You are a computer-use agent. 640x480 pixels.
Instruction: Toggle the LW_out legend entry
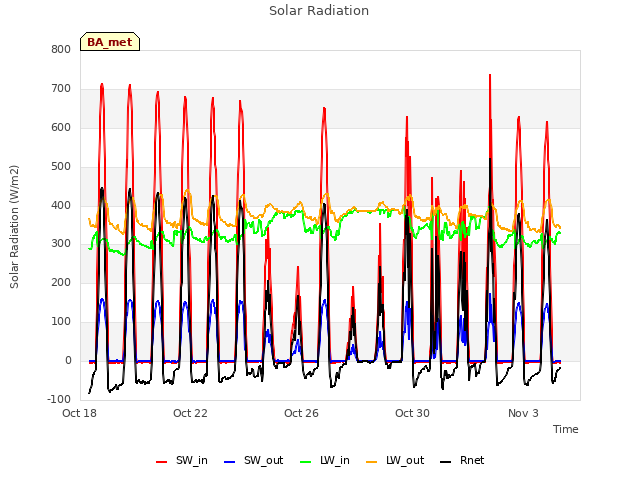coord(395,460)
